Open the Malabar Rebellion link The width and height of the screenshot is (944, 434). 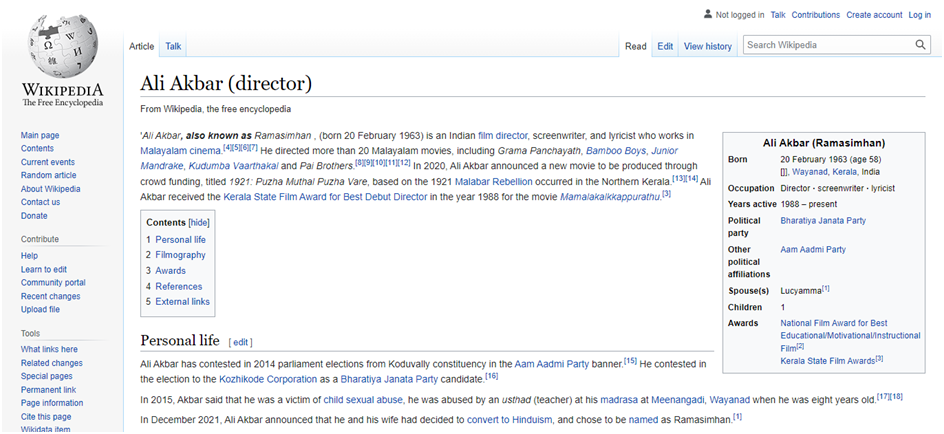tap(494, 181)
